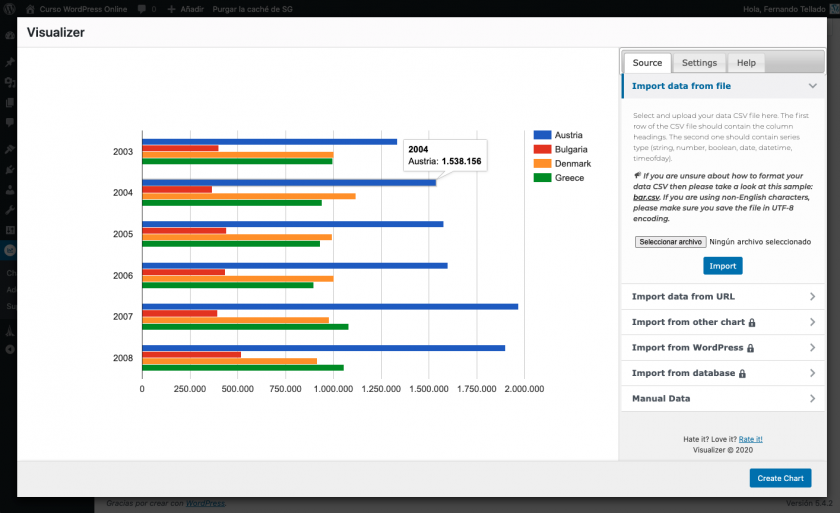Expand the Manual Data section
This screenshot has height=513, width=840.
(812, 399)
